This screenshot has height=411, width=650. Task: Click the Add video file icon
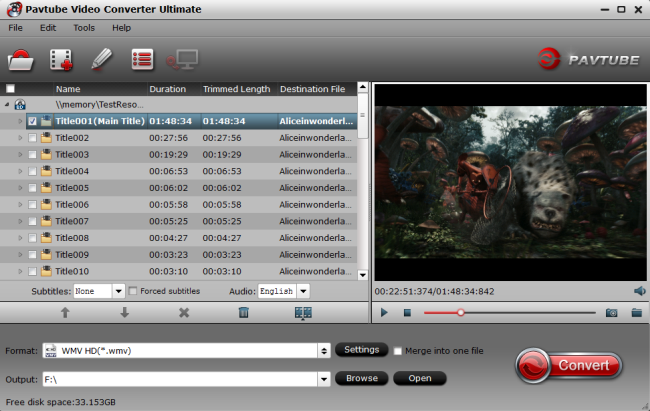pos(61,60)
